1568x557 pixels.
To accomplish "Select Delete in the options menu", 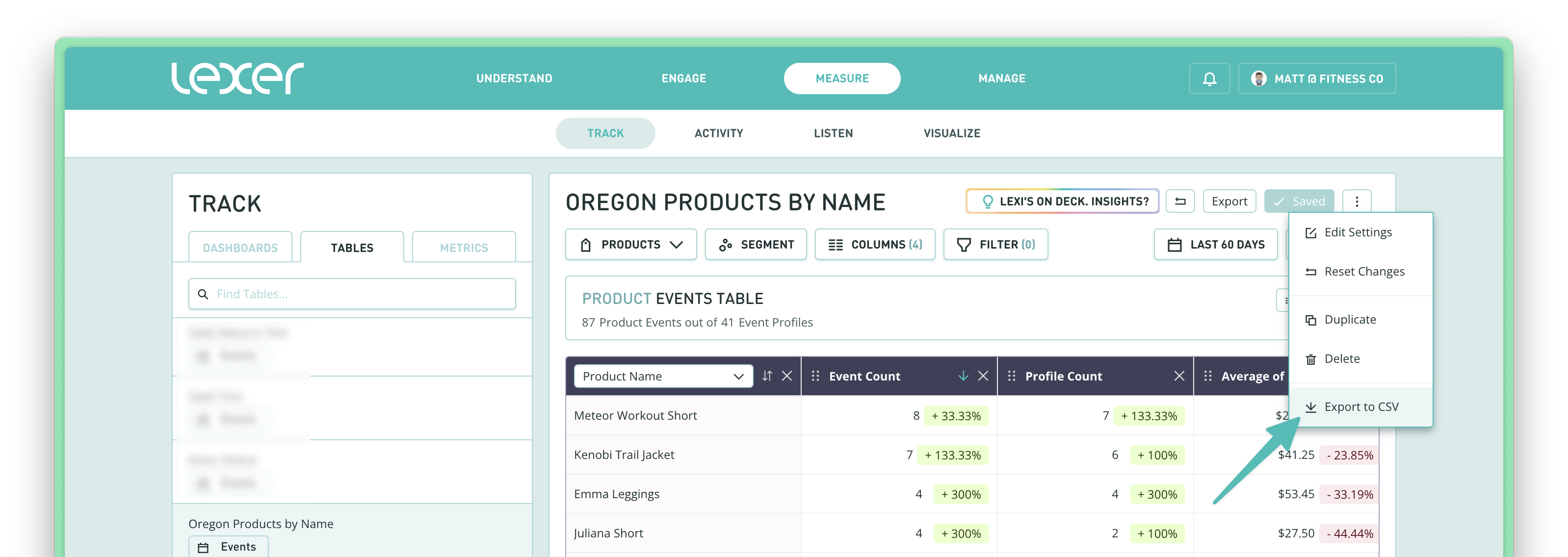I will [x=1360, y=359].
